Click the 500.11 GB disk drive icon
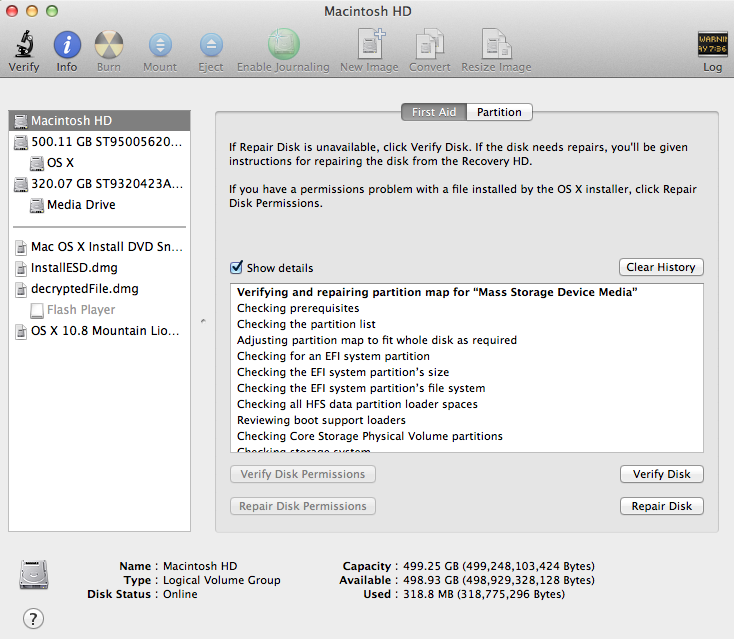734x639 pixels. tap(21, 142)
